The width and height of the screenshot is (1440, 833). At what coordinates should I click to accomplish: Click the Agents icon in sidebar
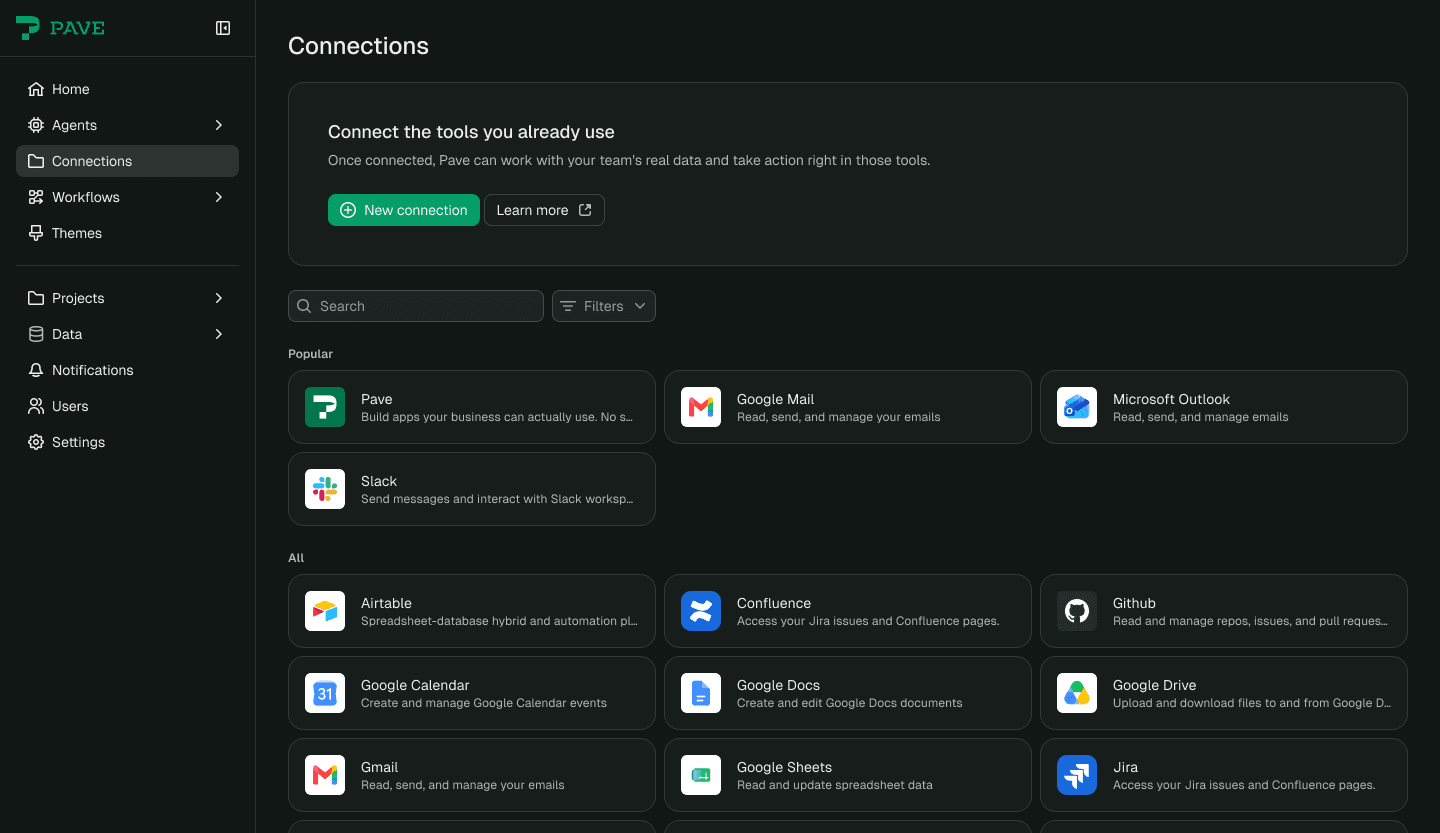(36, 125)
